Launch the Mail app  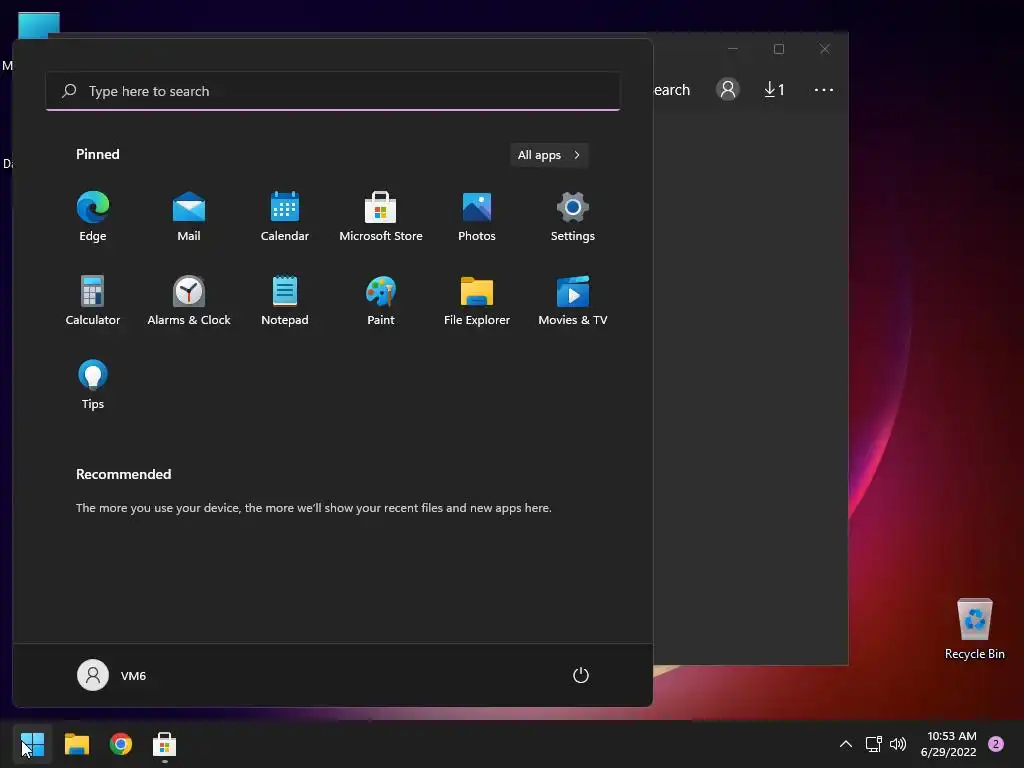click(x=189, y=216)
